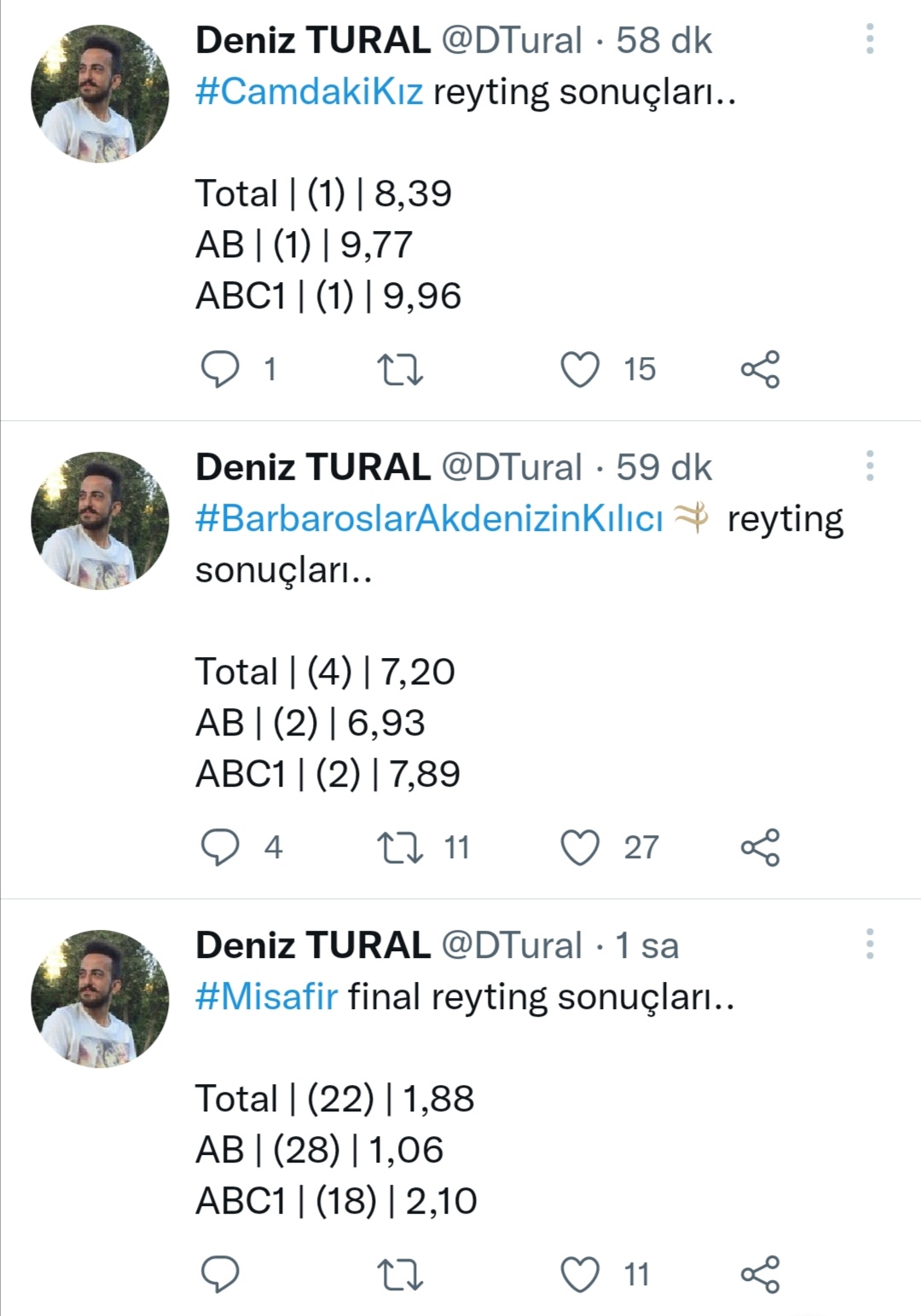Viewport: 921px width, 1316px height.
Task: Open three-dot menu on Misafir tweet
Action: click(x=870, y=944)
